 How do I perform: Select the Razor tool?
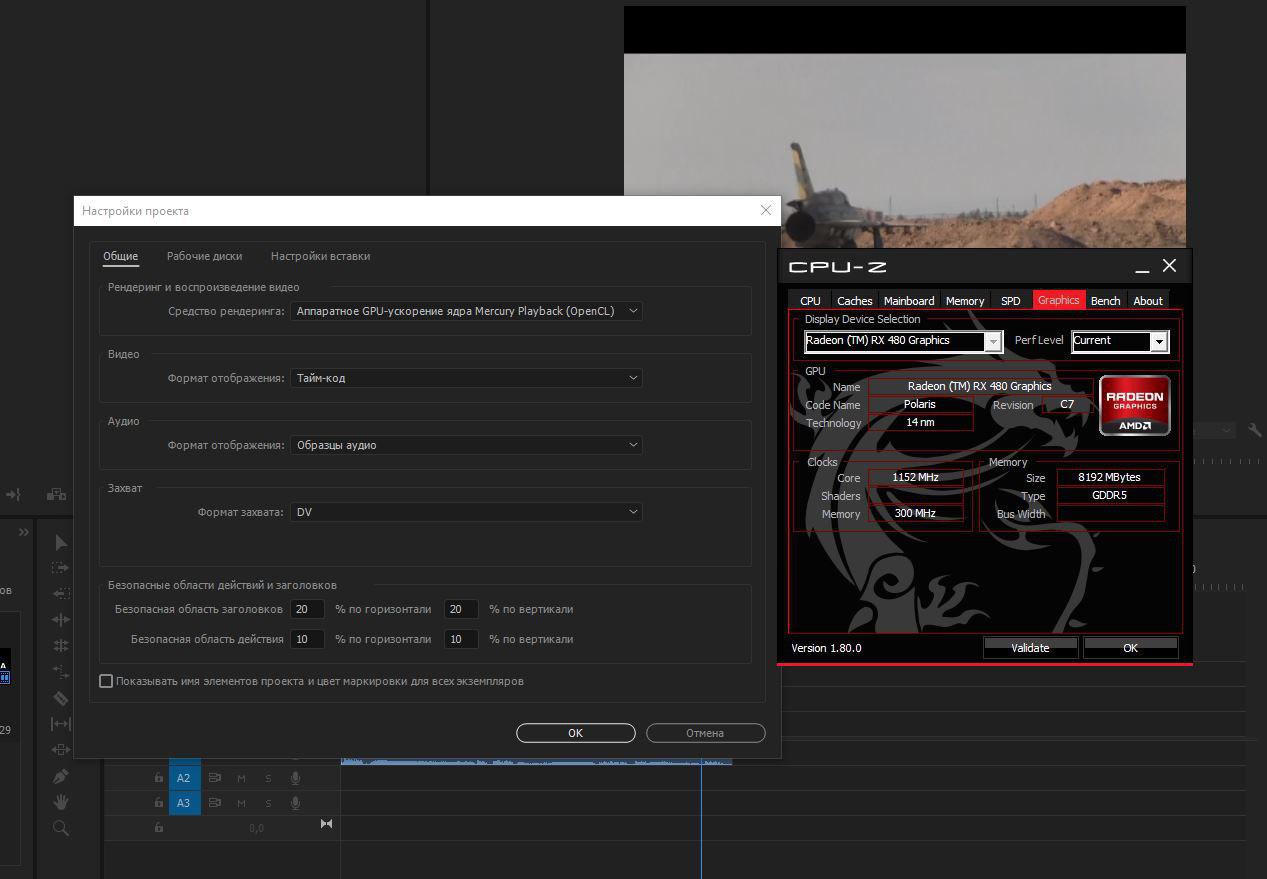(61, 698)
